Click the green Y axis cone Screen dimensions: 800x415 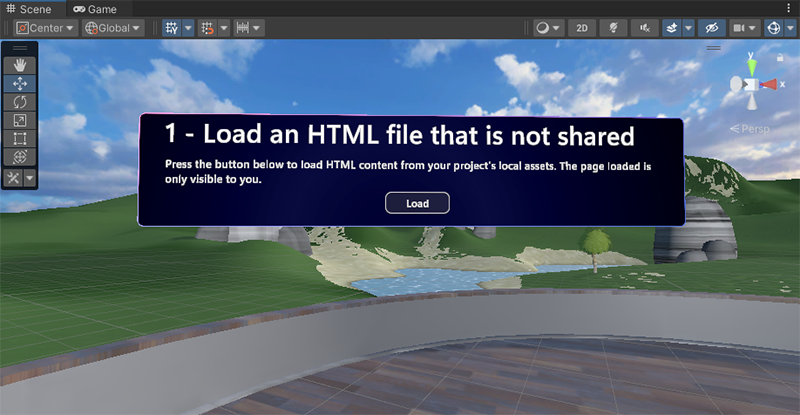pyautogui.click(x=752, y=68)
